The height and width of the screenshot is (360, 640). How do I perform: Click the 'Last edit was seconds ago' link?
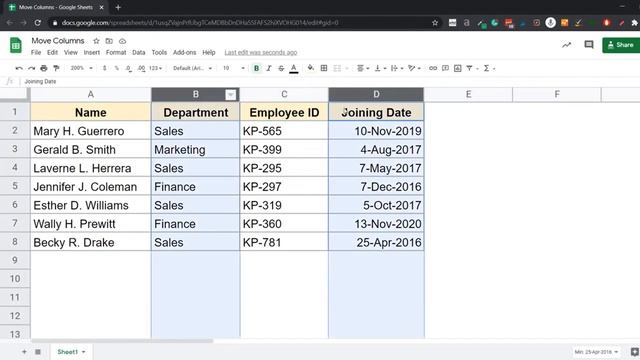pos(261,52)
